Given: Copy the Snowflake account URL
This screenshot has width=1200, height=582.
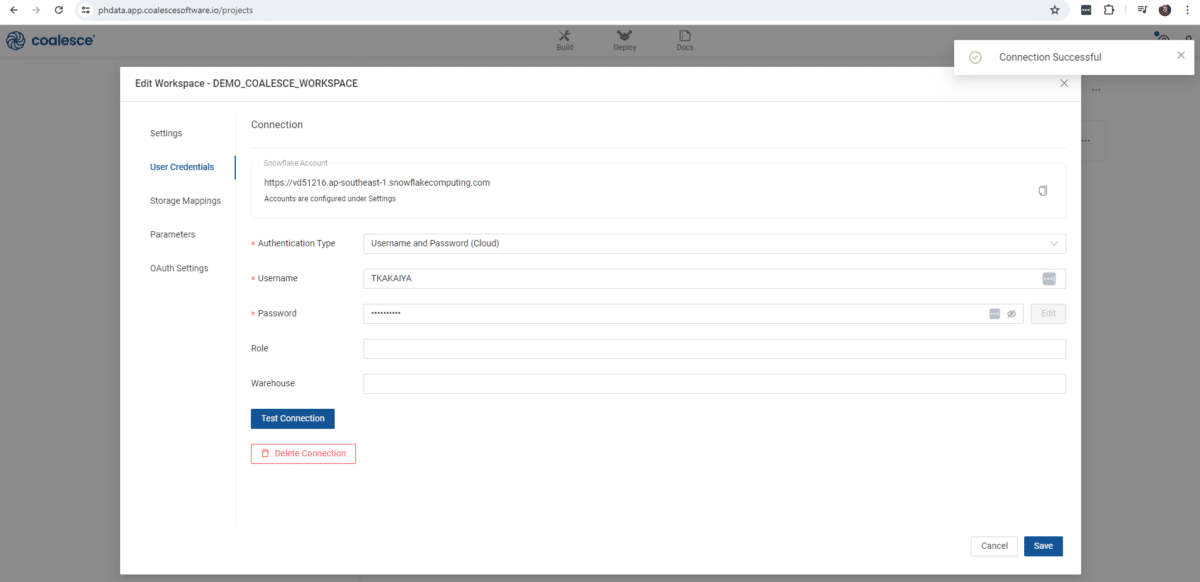Looking at the screenshot, I should [1043, 190].
